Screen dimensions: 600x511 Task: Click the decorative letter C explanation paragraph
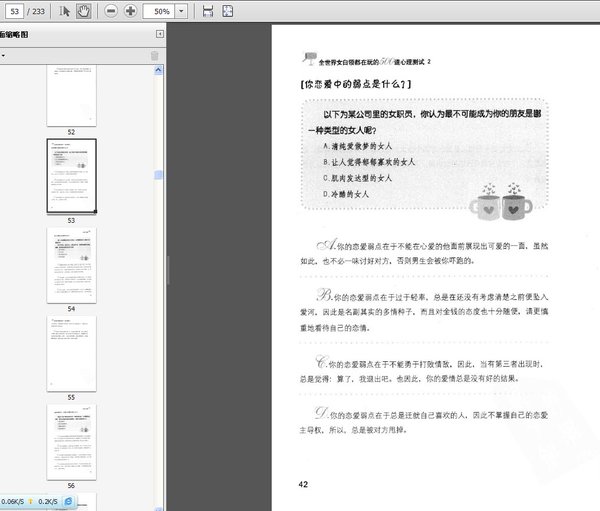click(421, 369)
